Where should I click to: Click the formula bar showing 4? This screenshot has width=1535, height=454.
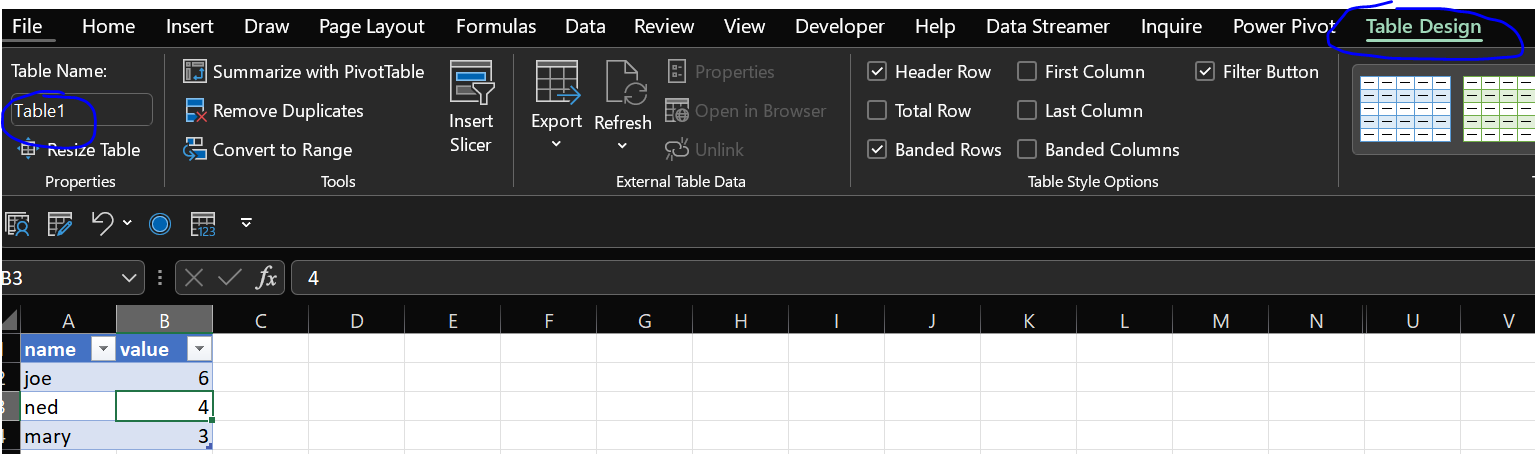click(912, 278)
